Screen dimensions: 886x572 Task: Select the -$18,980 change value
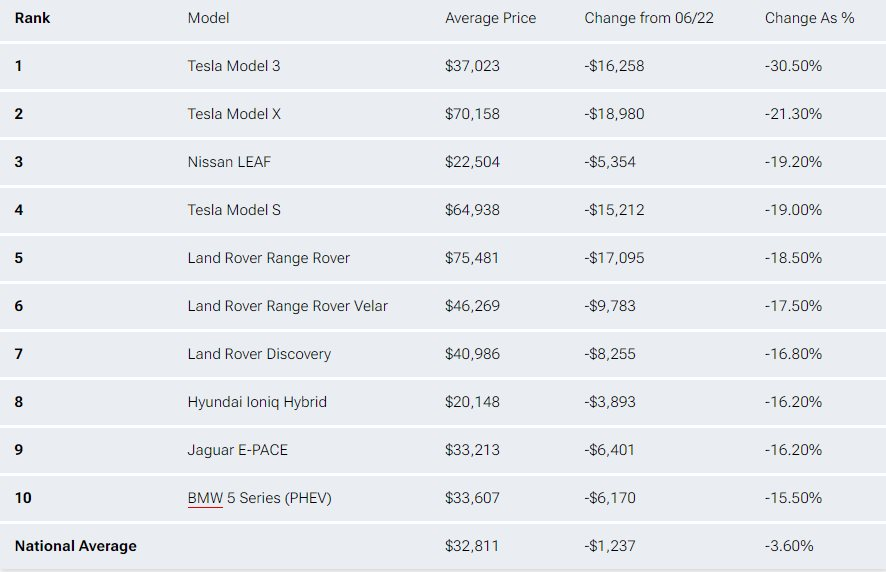coord(614,114)
